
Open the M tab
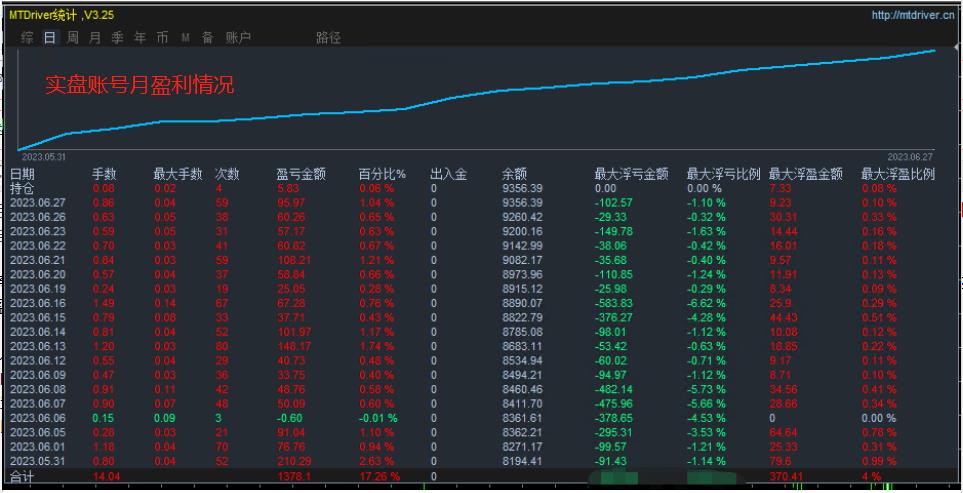(x=185, y=38)
